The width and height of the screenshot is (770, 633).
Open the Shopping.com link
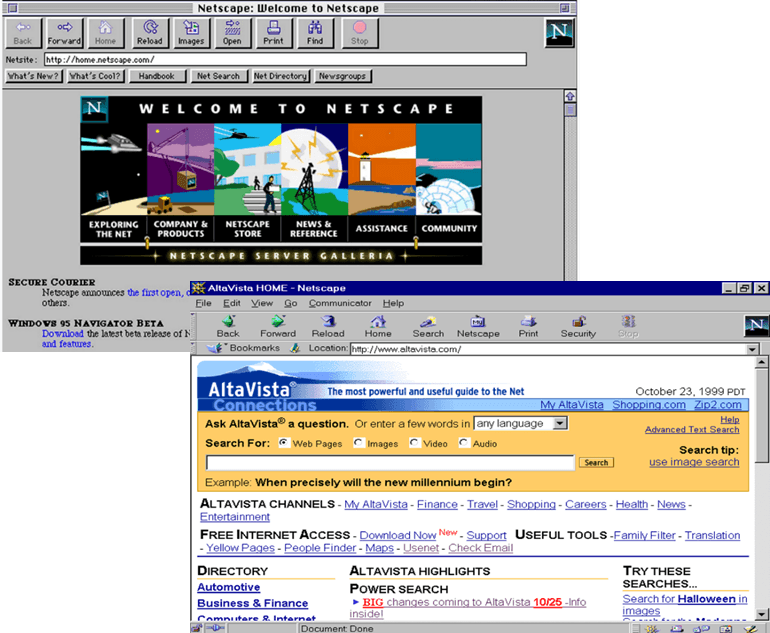pos(649,405)
